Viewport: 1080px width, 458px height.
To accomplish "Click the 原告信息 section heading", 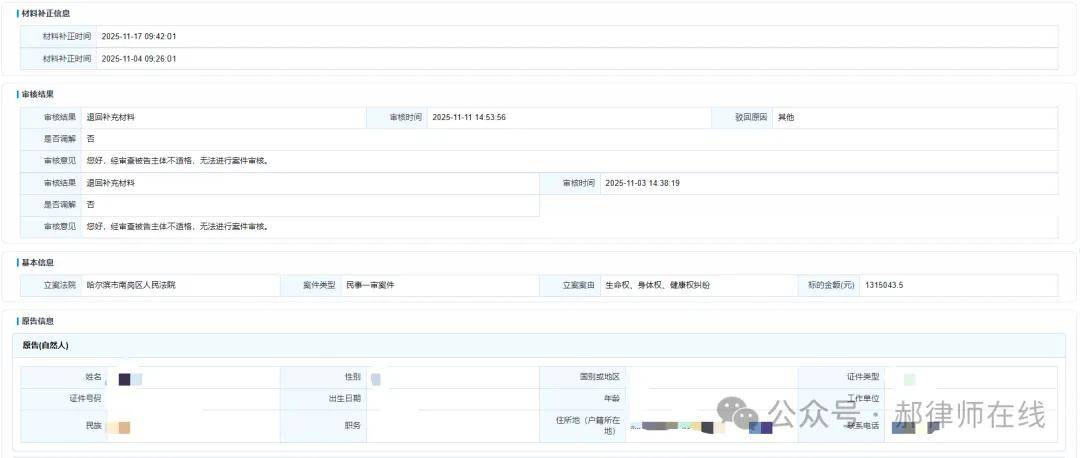I will (38, 321).
